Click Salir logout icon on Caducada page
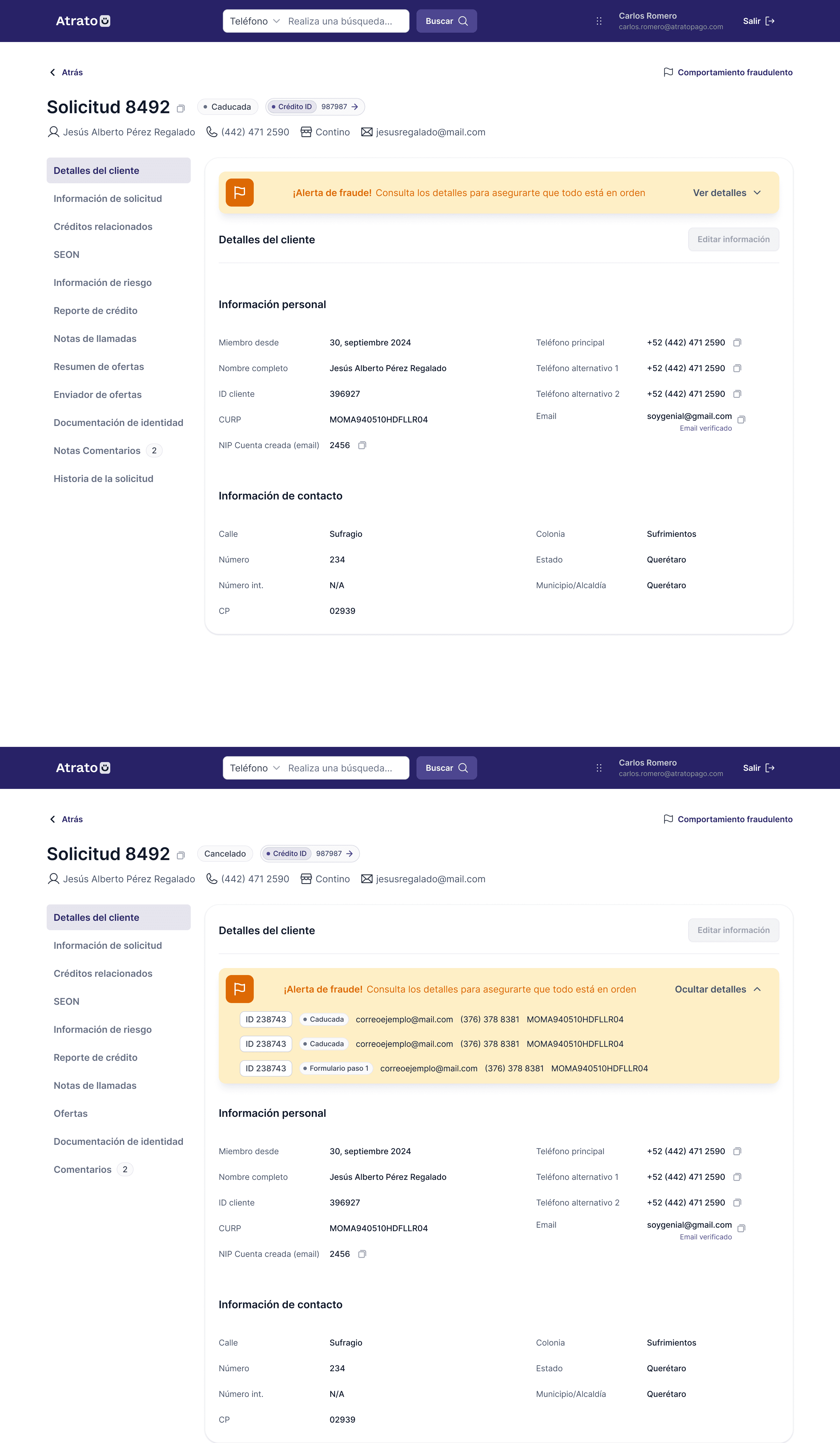840x1443 pixels. pyautogui.click(x=770, y=21)
